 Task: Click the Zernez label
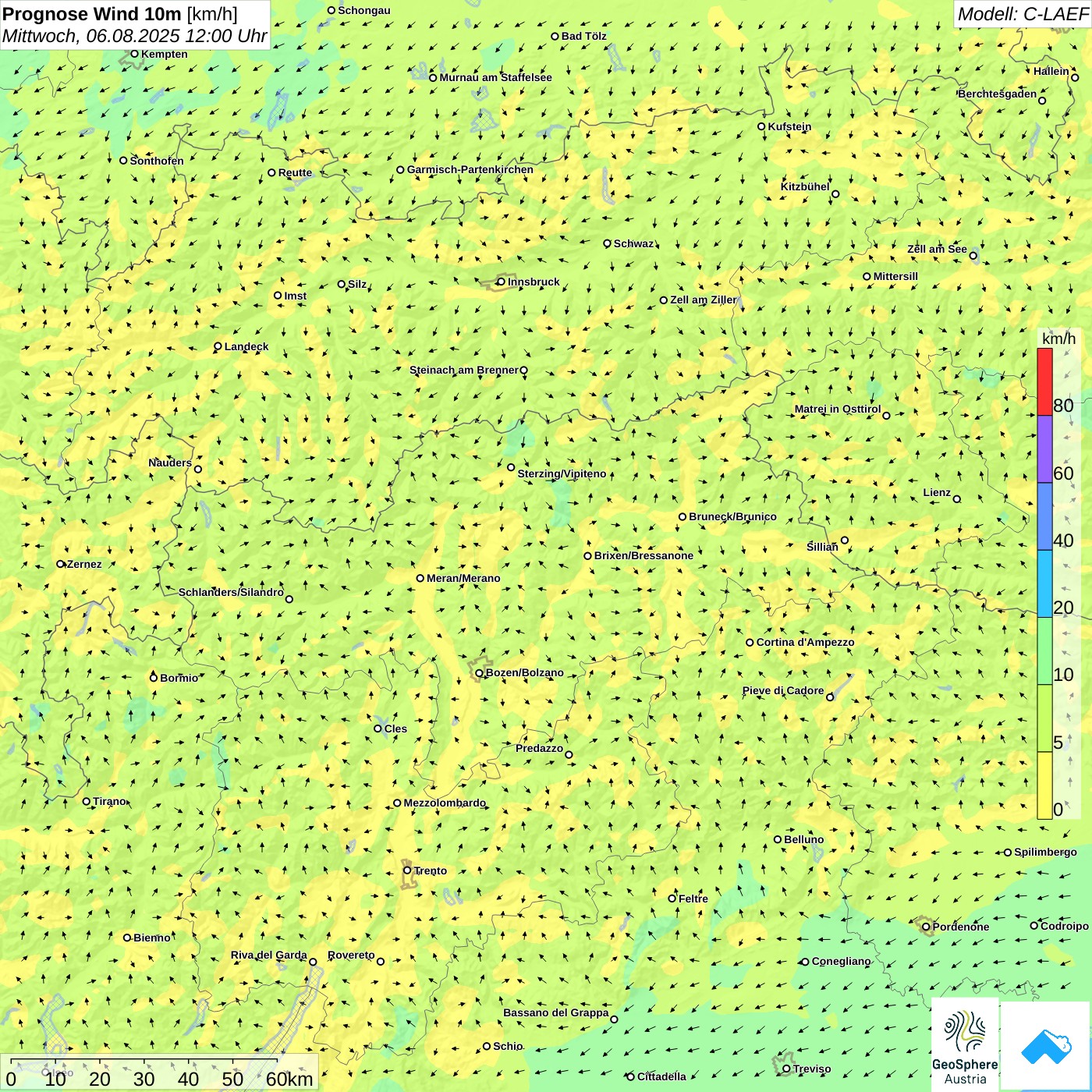click(x=84, y=564)
